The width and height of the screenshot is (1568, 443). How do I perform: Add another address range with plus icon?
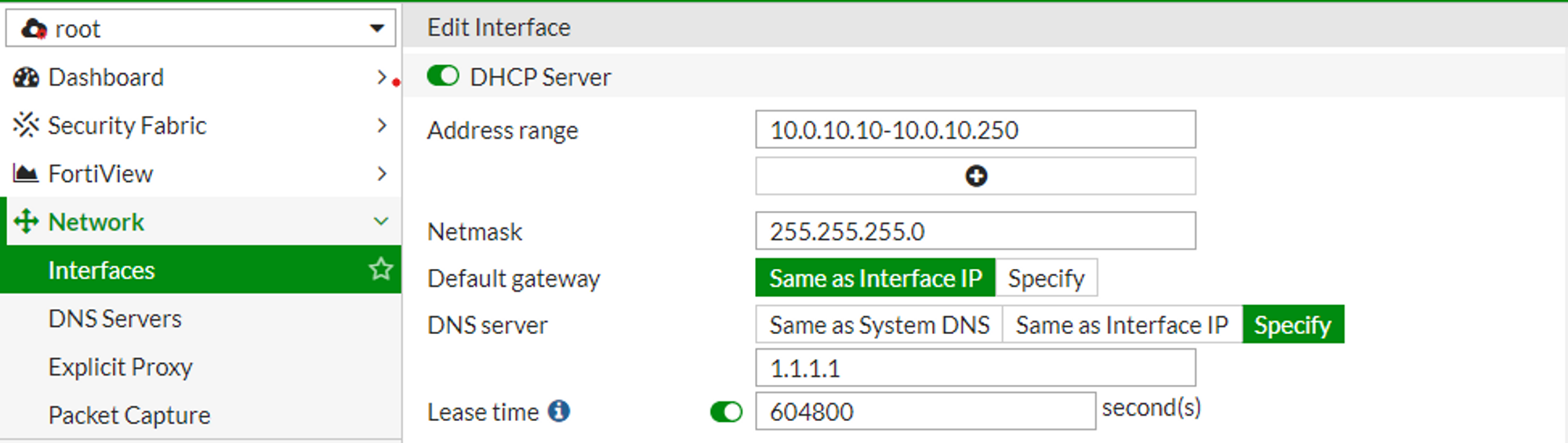pyautogui.click(x=976, y=176)
